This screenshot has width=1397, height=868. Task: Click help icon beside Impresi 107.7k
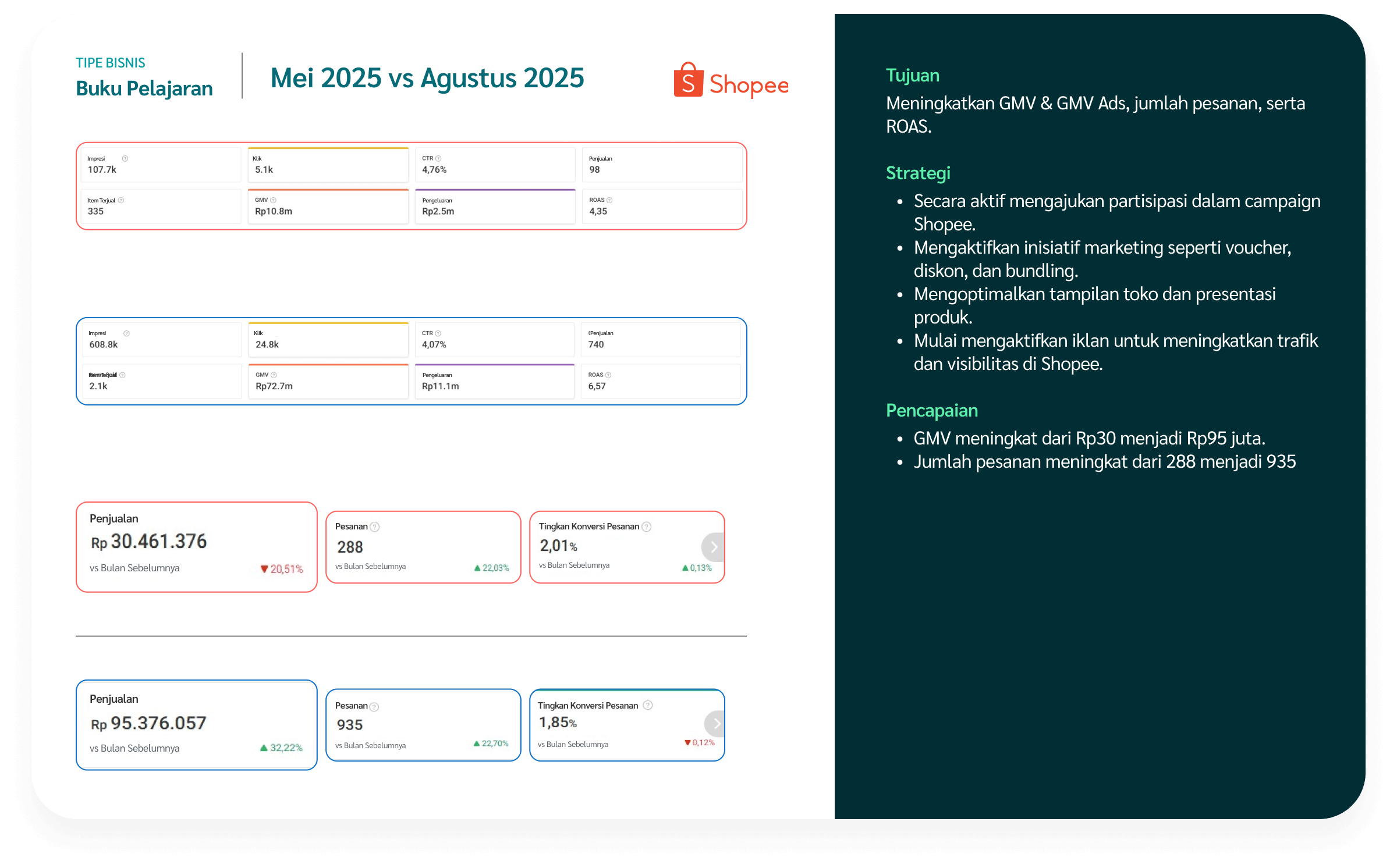click(125, 158)
